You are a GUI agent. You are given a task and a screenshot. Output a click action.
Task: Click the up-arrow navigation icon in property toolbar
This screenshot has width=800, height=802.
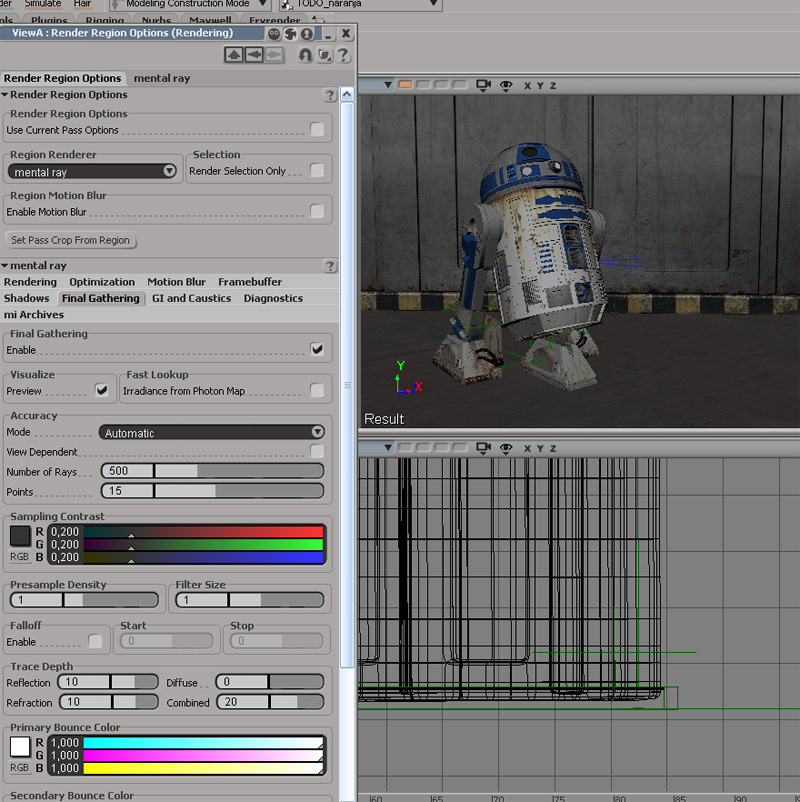(x=234, y=54)
